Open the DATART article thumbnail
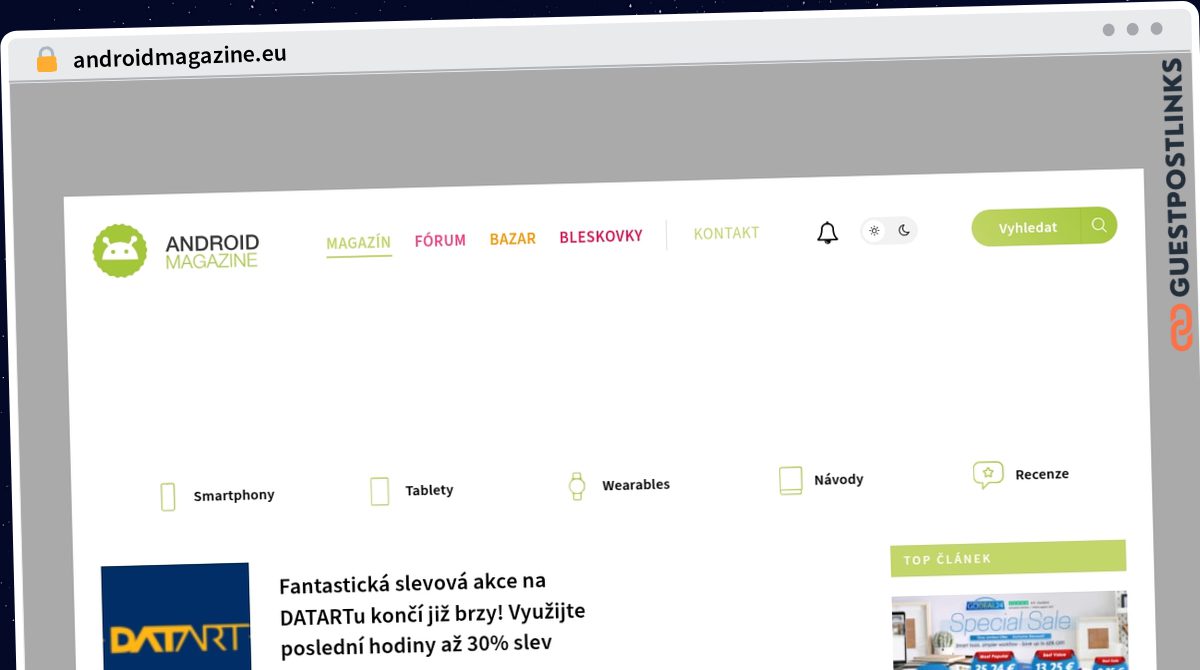The height and width of the screenshot is (670, 1200). point(176,616)
